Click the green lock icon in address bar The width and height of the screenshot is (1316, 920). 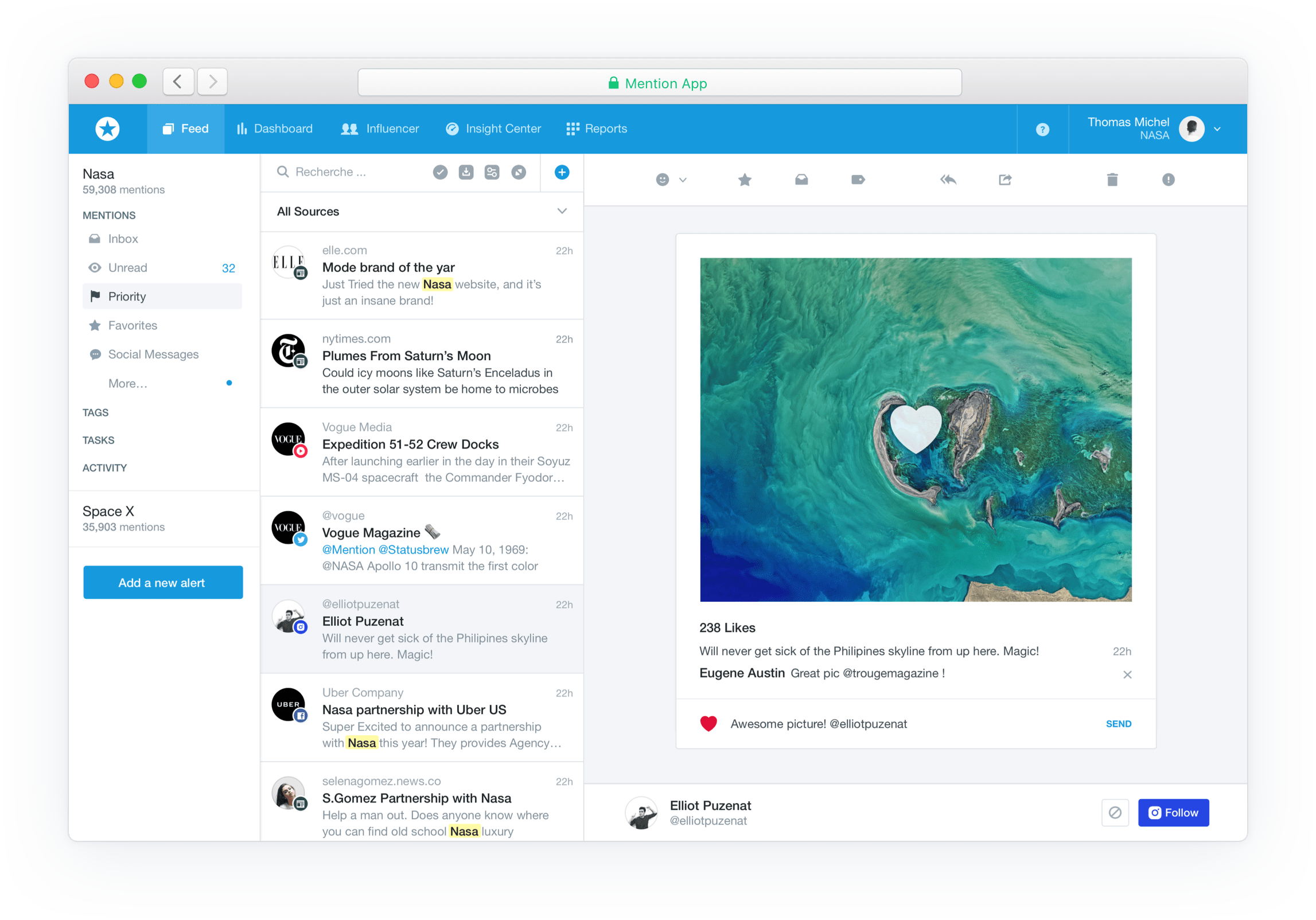tap(613, 83)
